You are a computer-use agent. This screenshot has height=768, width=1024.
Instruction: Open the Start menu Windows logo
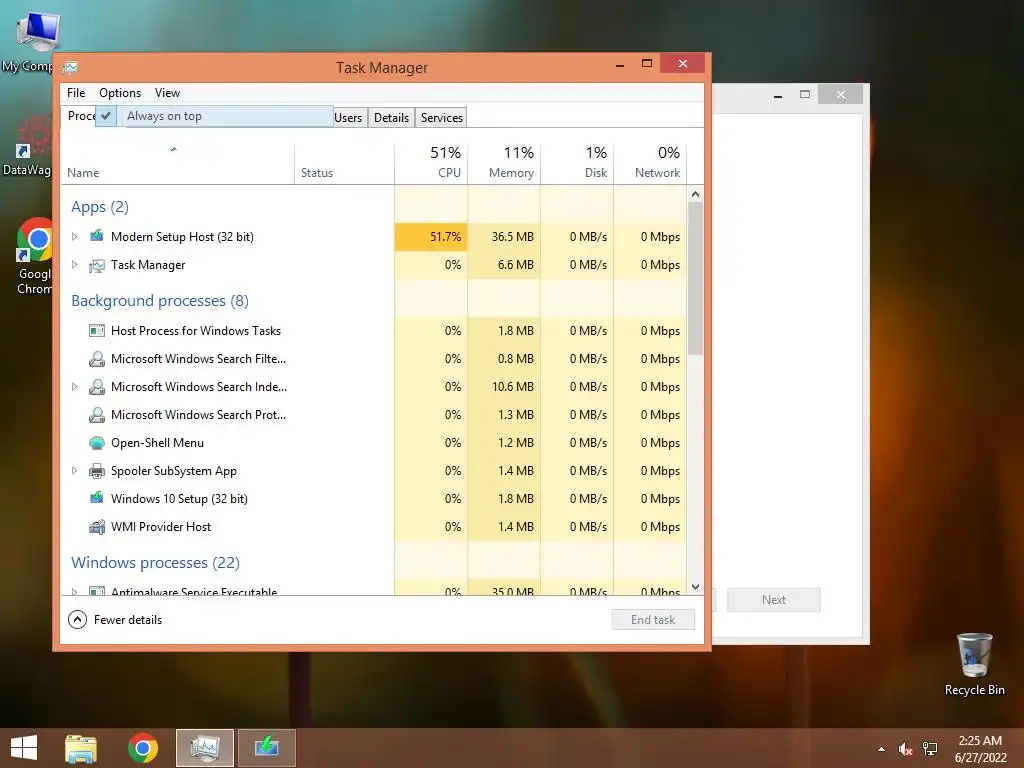pyautogui.click(x=24, y=748)
